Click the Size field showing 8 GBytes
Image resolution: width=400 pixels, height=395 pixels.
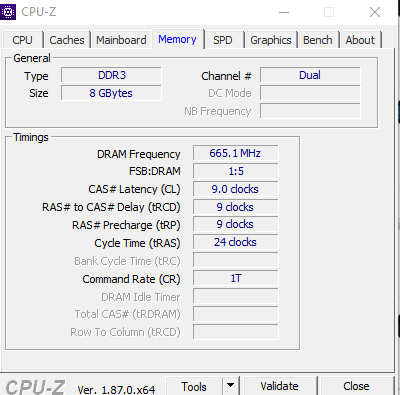(x=111, y=93)
